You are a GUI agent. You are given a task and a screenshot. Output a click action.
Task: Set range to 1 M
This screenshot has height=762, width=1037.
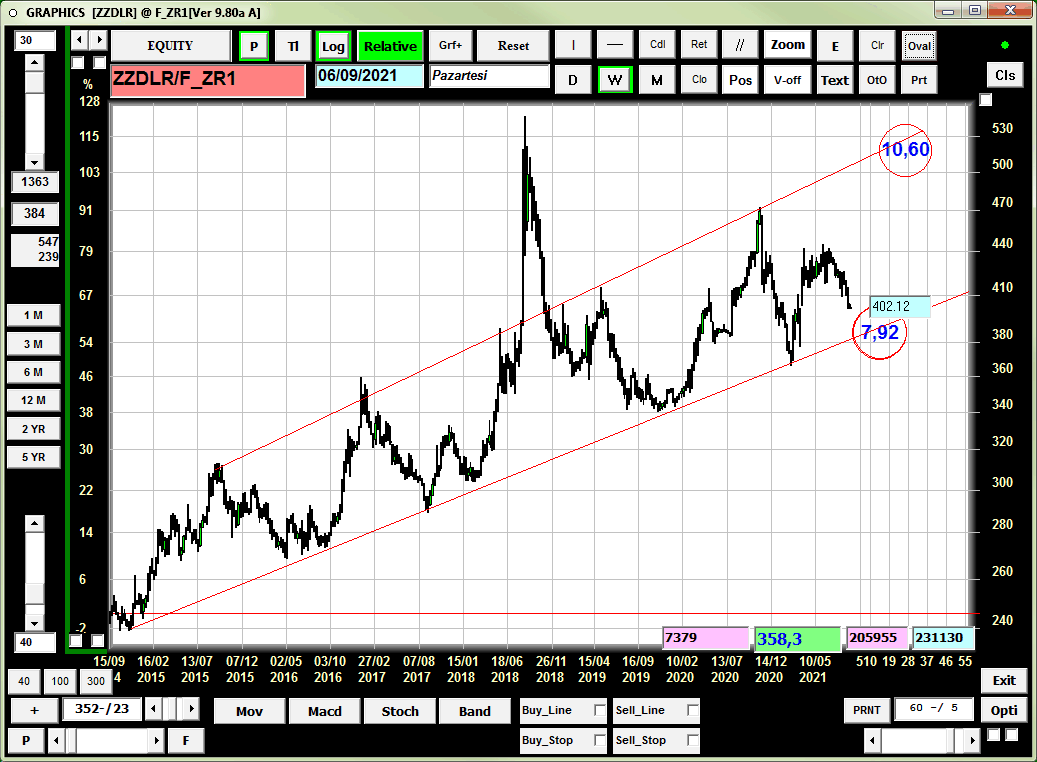pyautogui.click(x=33, y=316)
